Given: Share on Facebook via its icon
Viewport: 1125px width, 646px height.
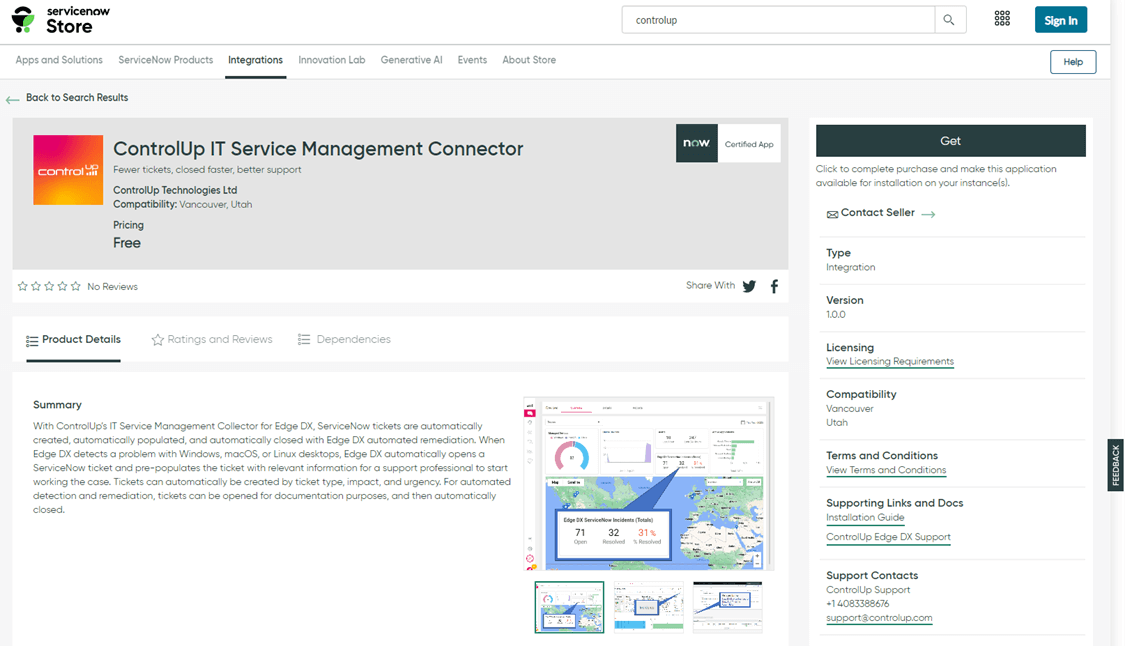Looking at the screenshot, I should pyautogui.click(x=774, y=286).
